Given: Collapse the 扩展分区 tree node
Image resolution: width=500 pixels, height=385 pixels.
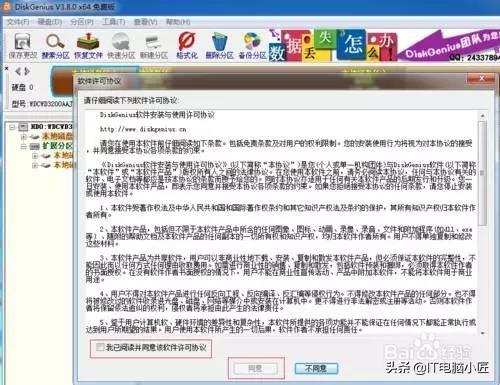Looking at the screenshot, I should (24, 146).
